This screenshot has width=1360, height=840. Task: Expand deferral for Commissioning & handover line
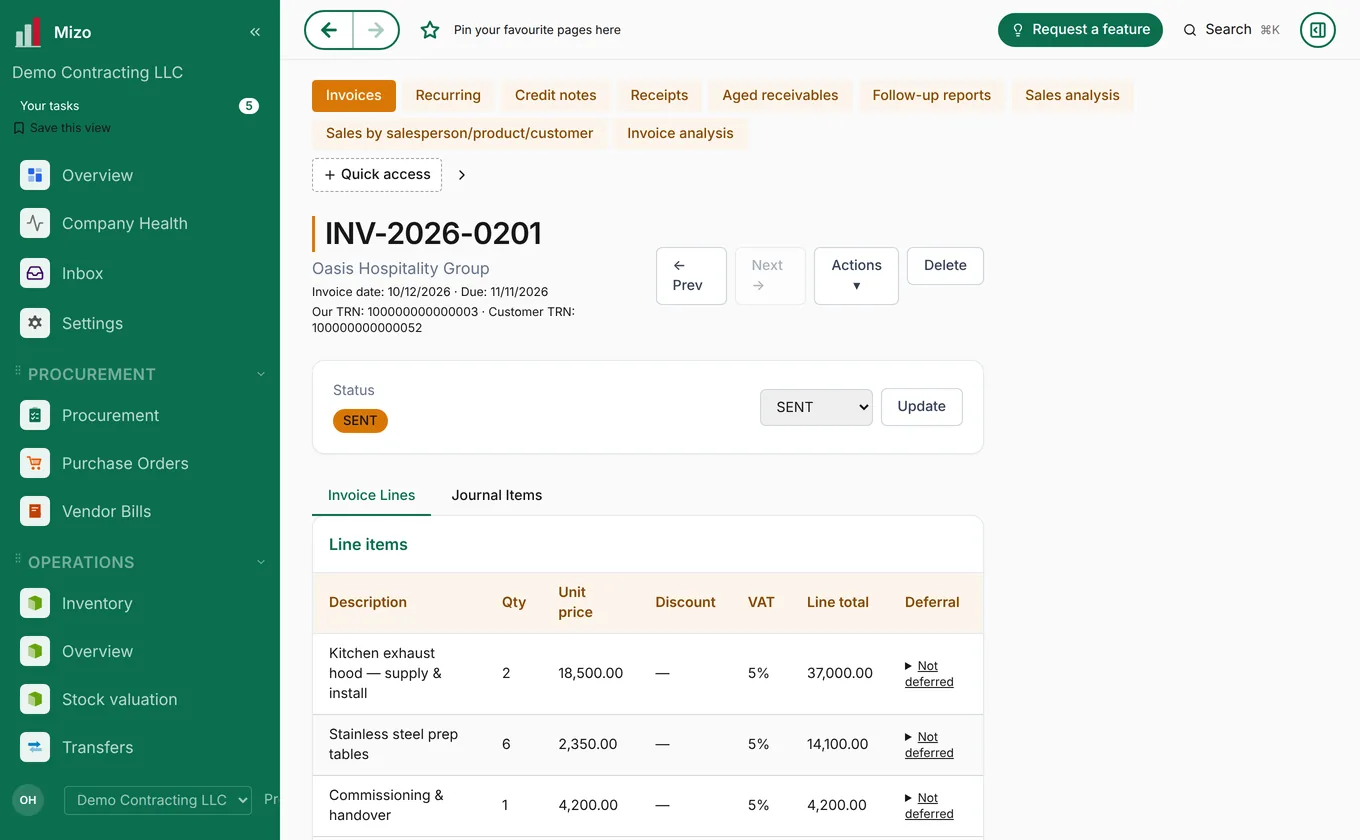click(929, 806)
